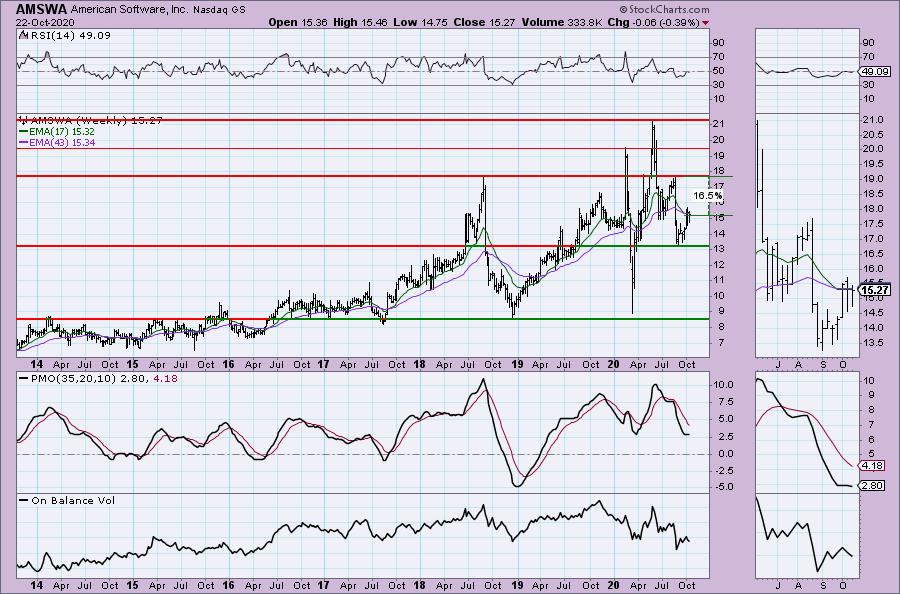
Task: Click the AMSWA Weekly price bar icon
Action: pyautogui.click(x=22, y=119)
